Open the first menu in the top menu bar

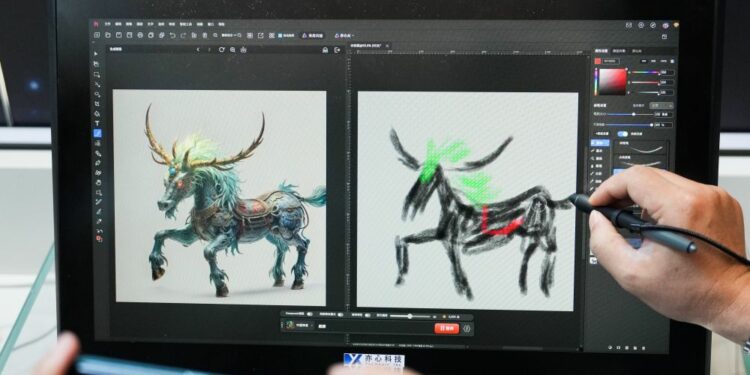tap(108, 24)
